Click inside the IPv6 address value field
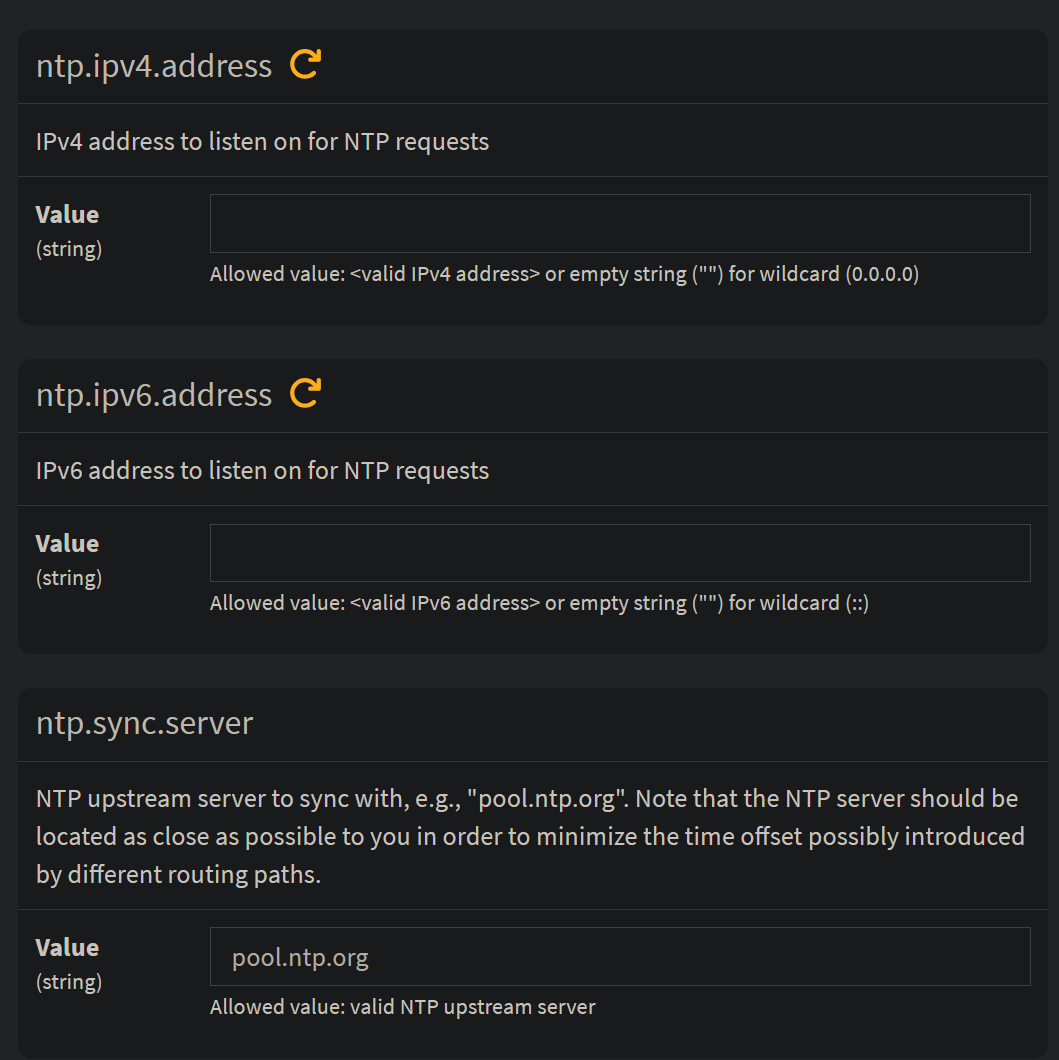The width and height of the screenshot is (1059, 1060). tap(620, 551)
